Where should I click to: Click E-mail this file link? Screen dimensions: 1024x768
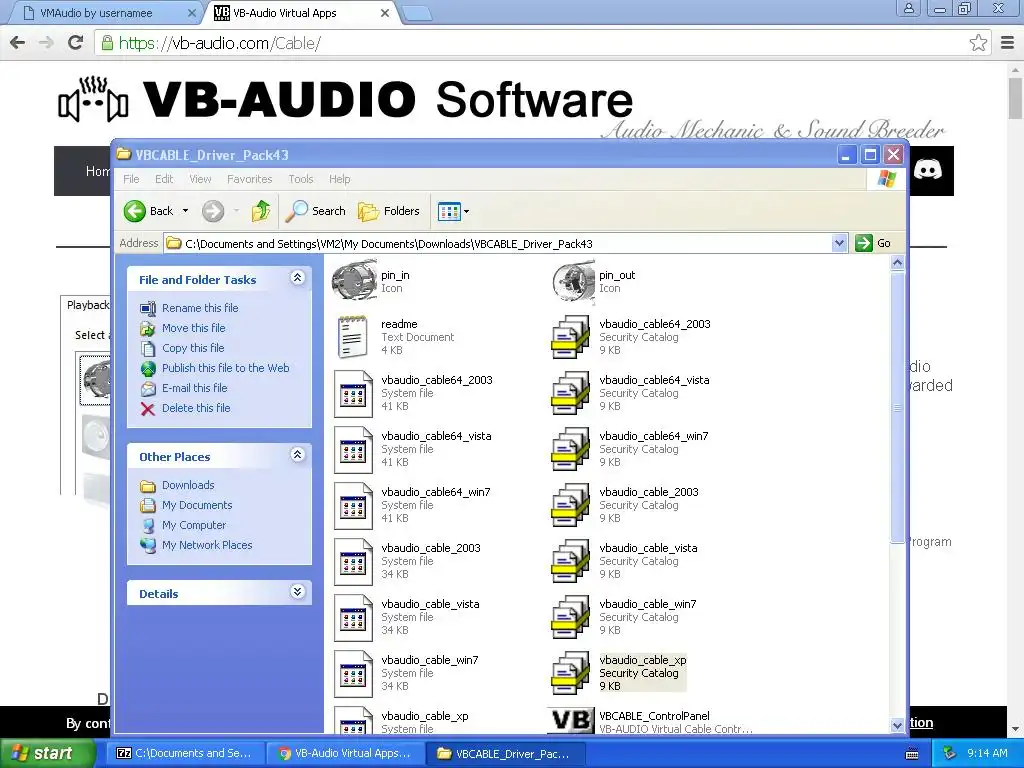click(195, 388)
